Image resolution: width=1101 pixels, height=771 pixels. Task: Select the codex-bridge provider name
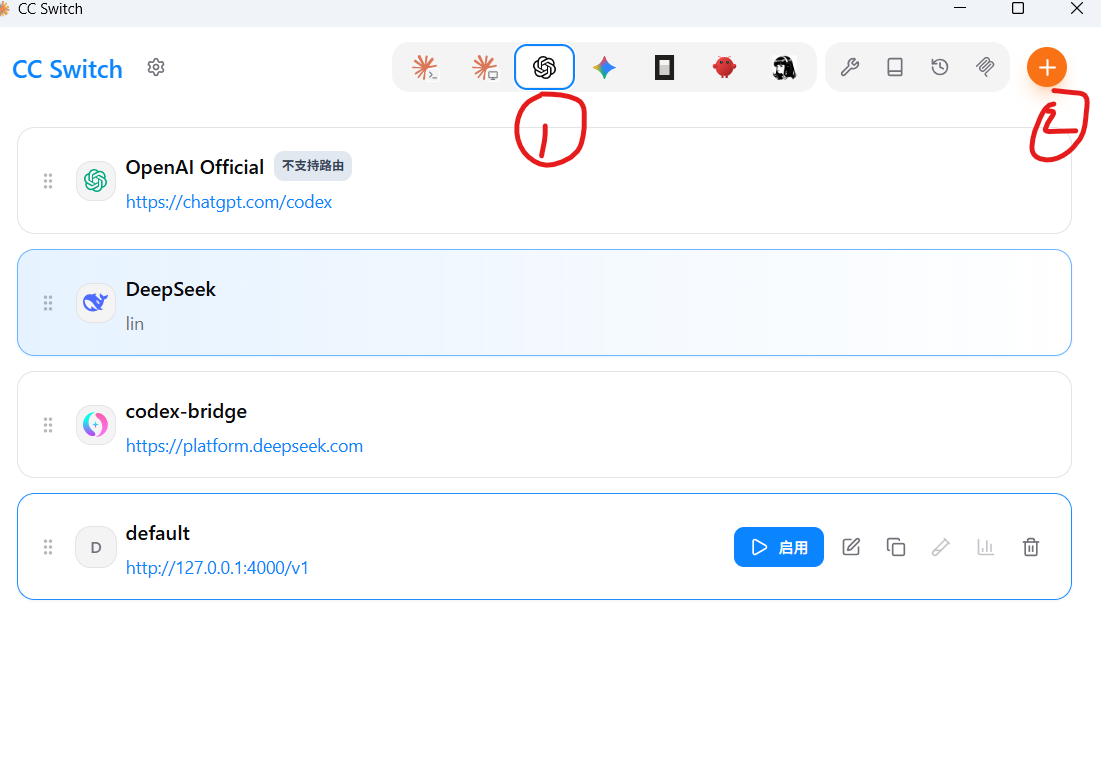coord(186,411)
